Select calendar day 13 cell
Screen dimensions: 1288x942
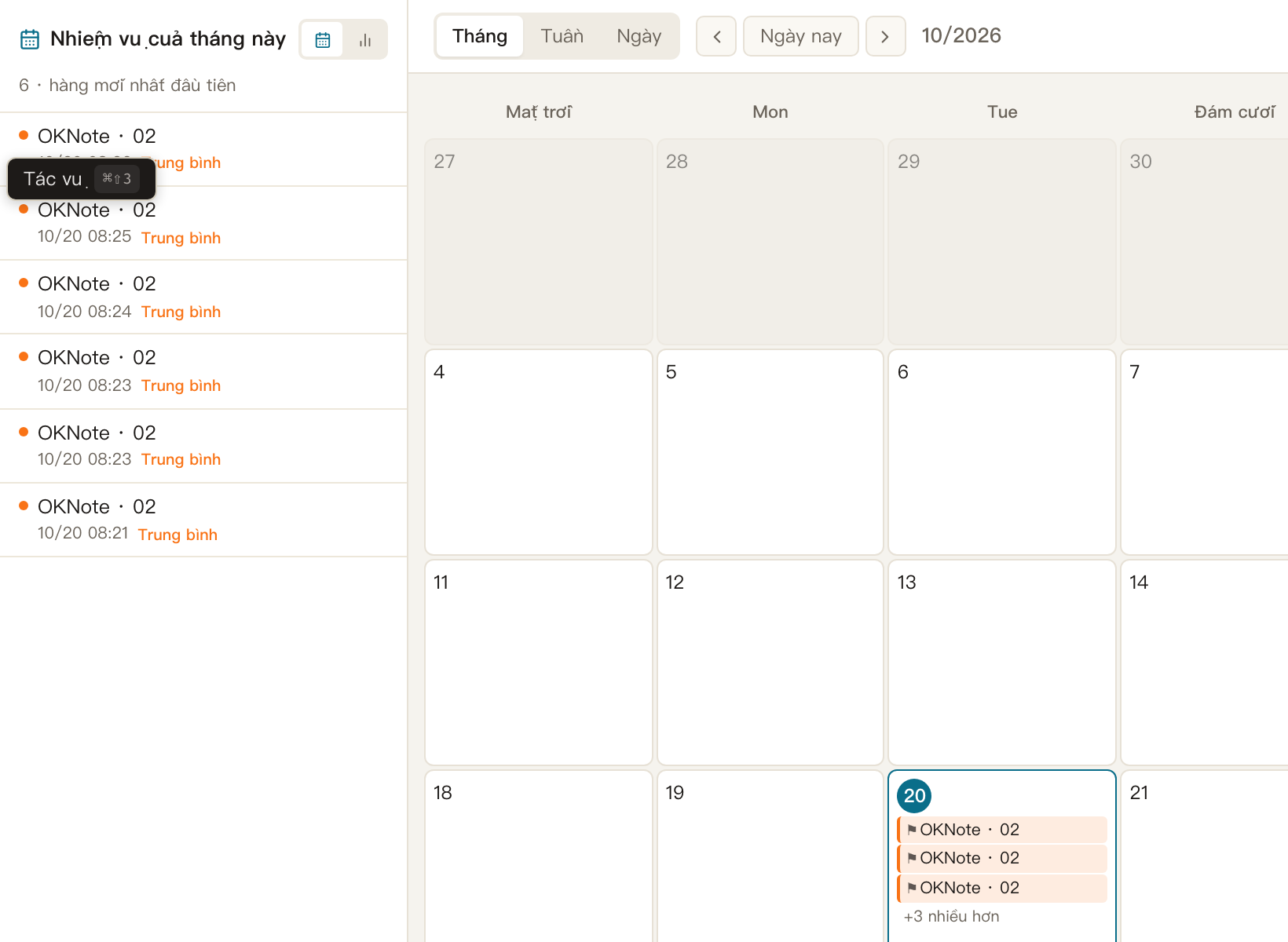click(x=1002, y=663)
